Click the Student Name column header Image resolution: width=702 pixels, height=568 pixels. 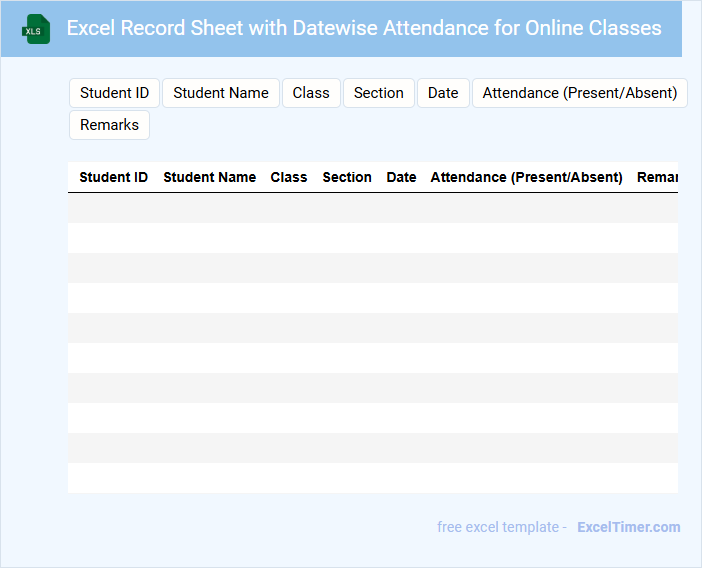coord(209,177)
